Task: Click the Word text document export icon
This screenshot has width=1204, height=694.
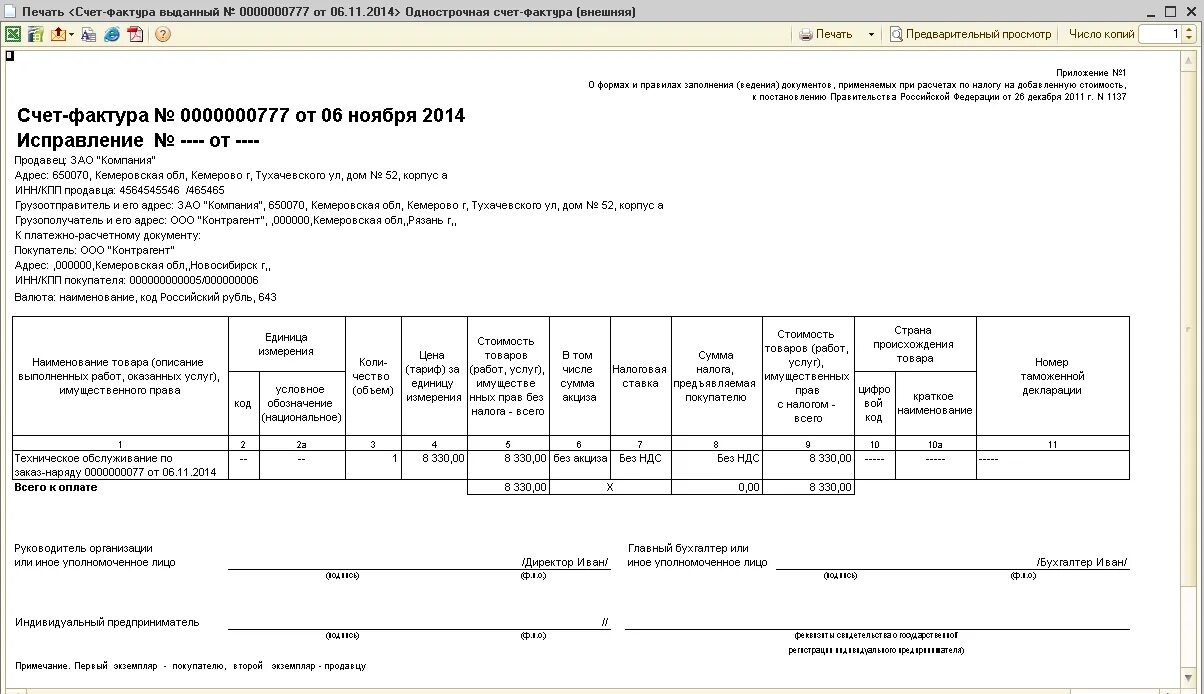Action: (x=88, y=34)
